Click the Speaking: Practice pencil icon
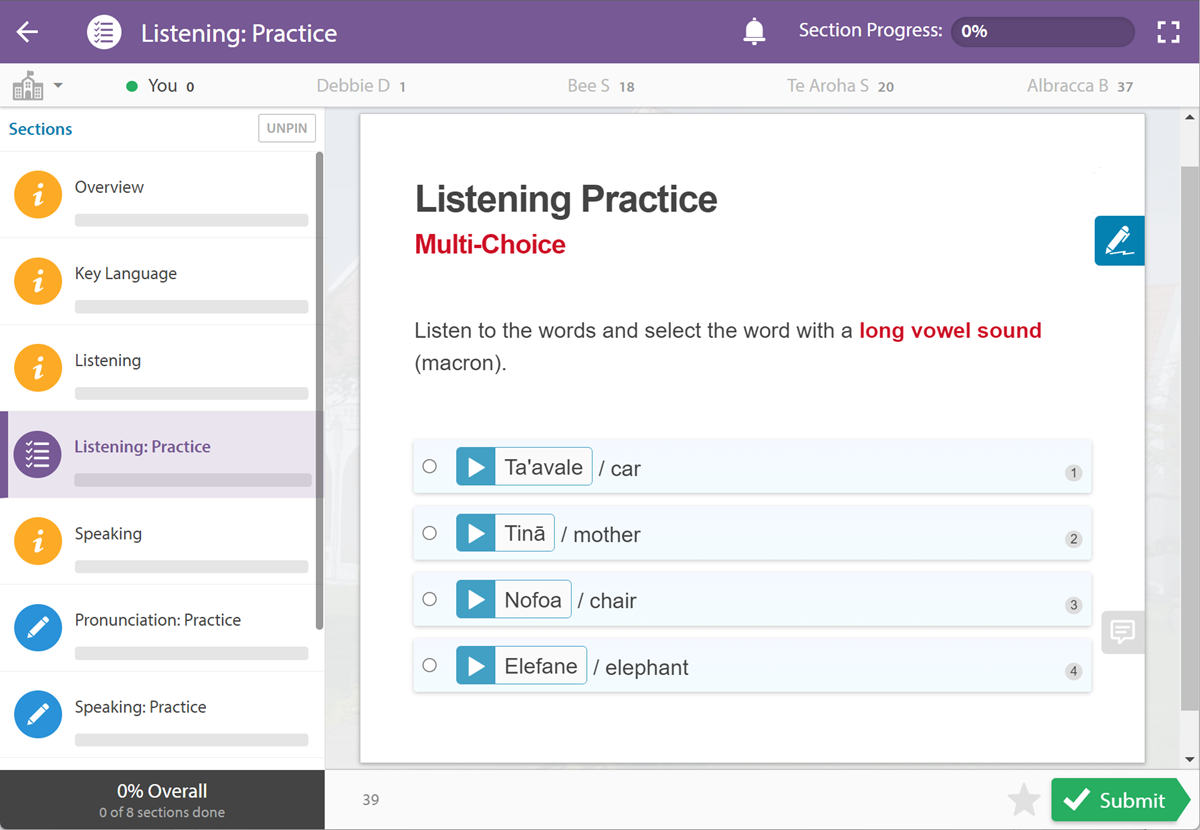 click(38, 714)
